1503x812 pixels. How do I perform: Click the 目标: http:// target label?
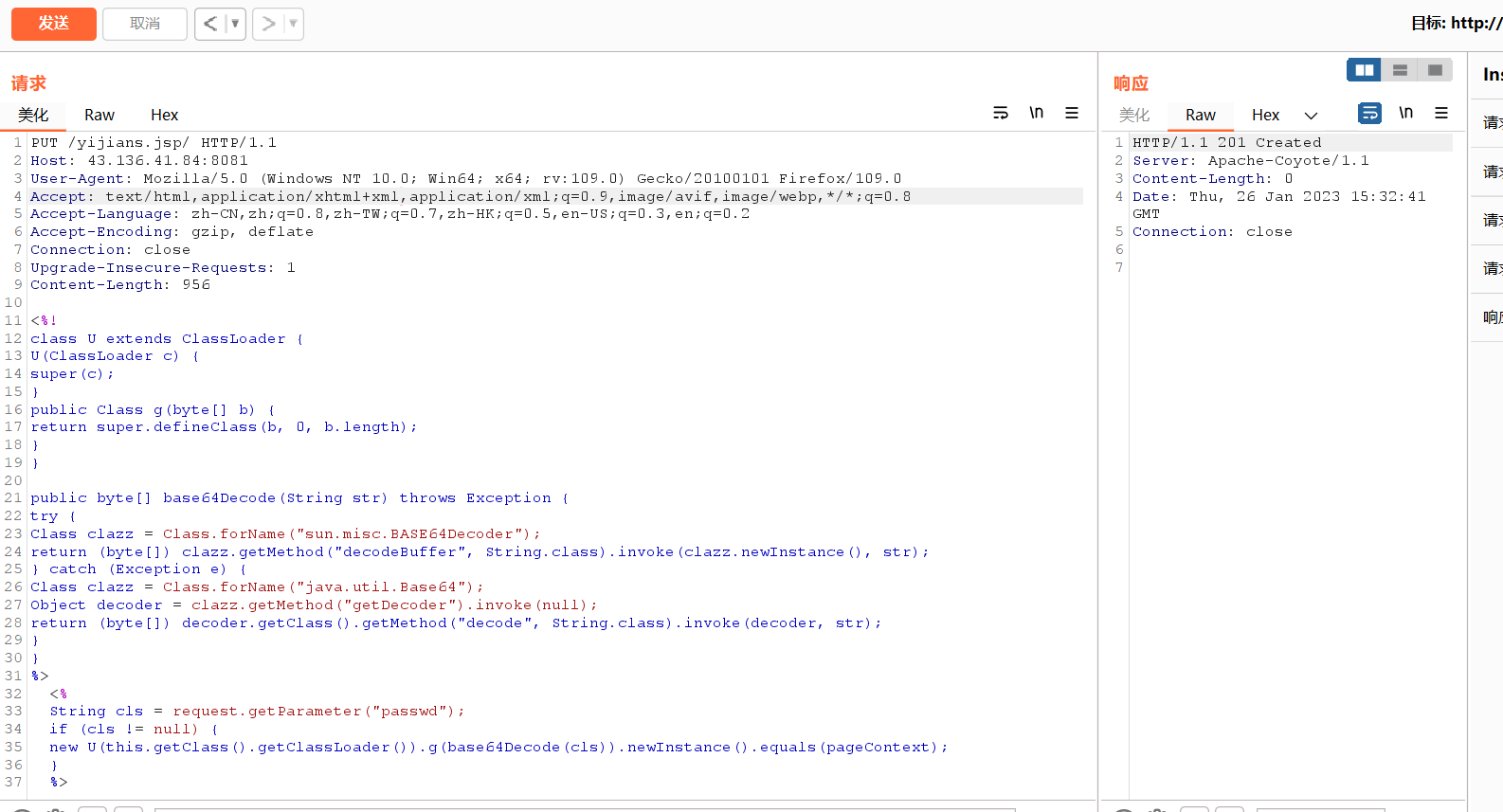click(1457, 23)
